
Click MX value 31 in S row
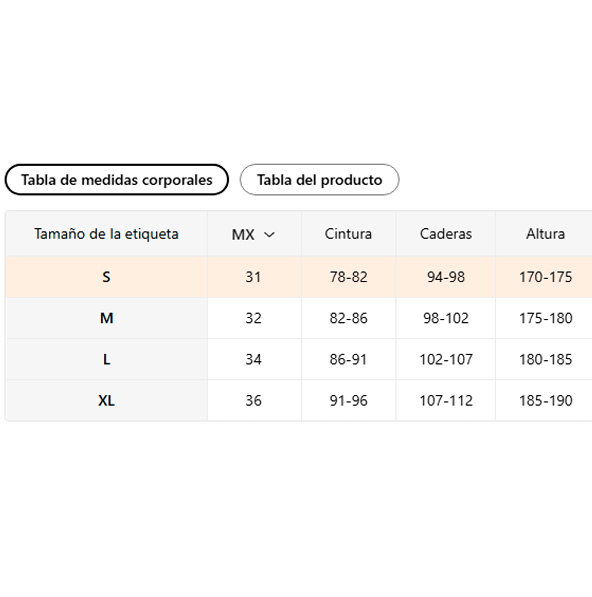coord(254,277)
